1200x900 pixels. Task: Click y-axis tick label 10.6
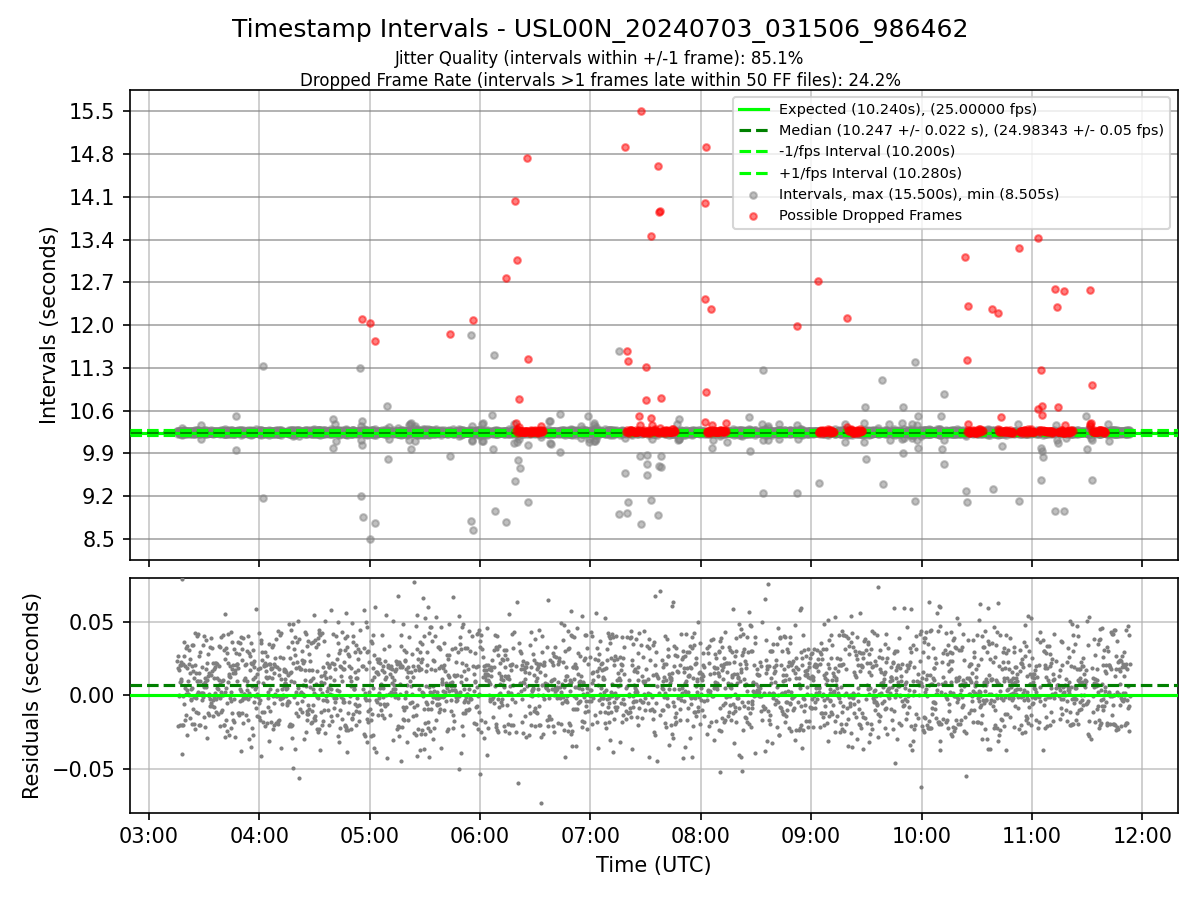click(x=92, y=411)
